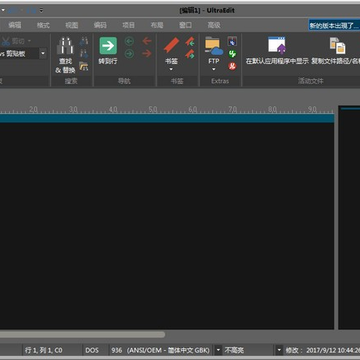Click the find-in-files folder icon in 搜索

coord(84,66)
